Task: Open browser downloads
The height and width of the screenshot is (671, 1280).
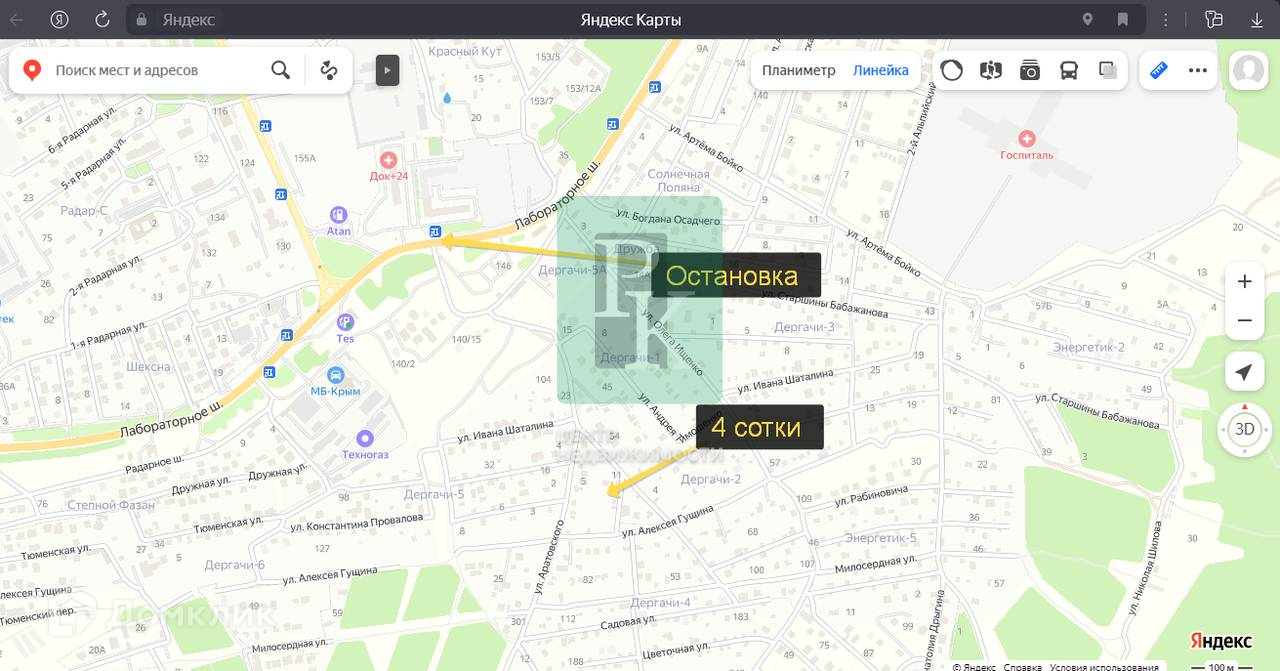Action: pyautogui.click(x=1257, y=19)
